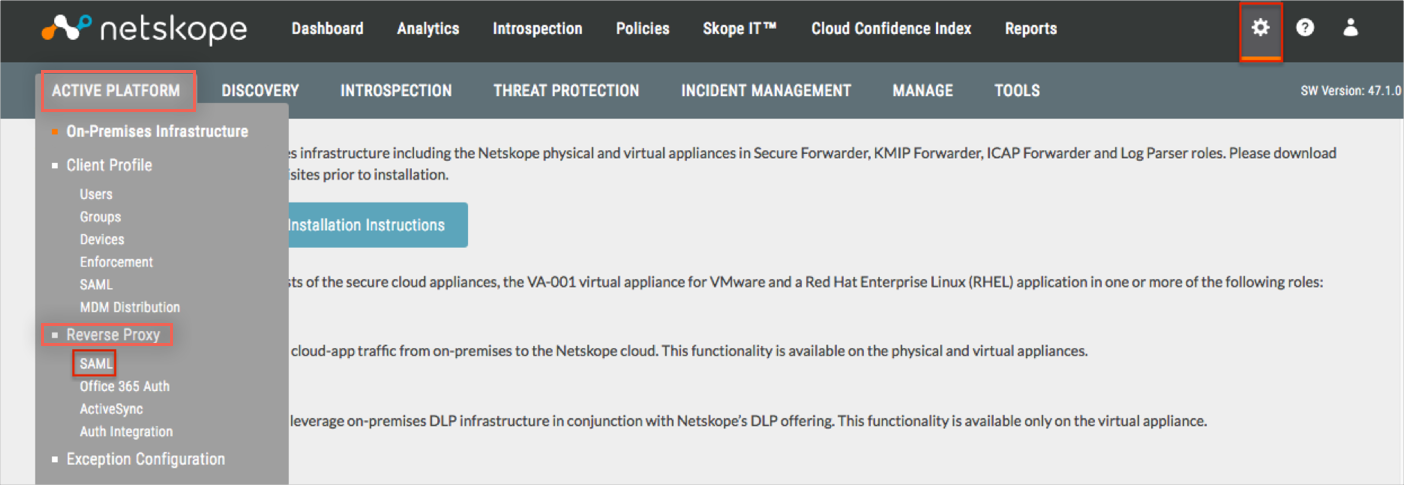
Task: Open Auth Integration under Reverse Proxy
Action: coord(126,432)
